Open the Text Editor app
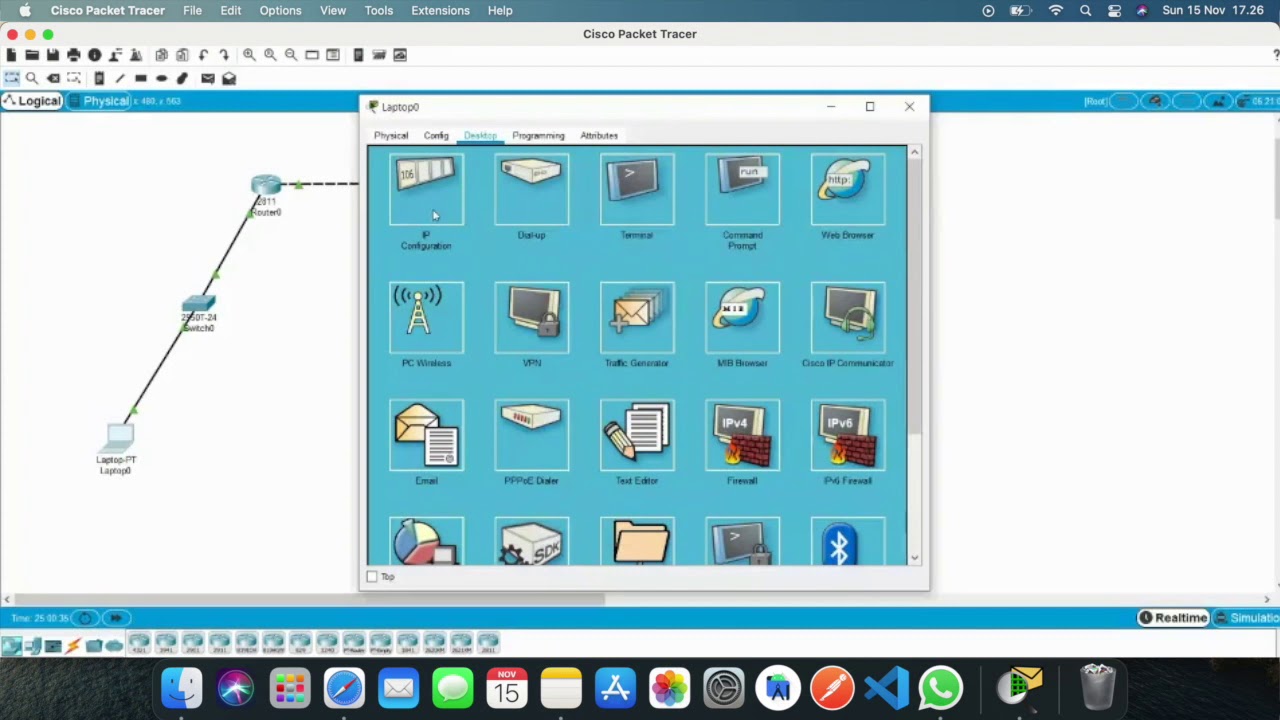Screen dimensions: 1280x720 click(637, 435)
